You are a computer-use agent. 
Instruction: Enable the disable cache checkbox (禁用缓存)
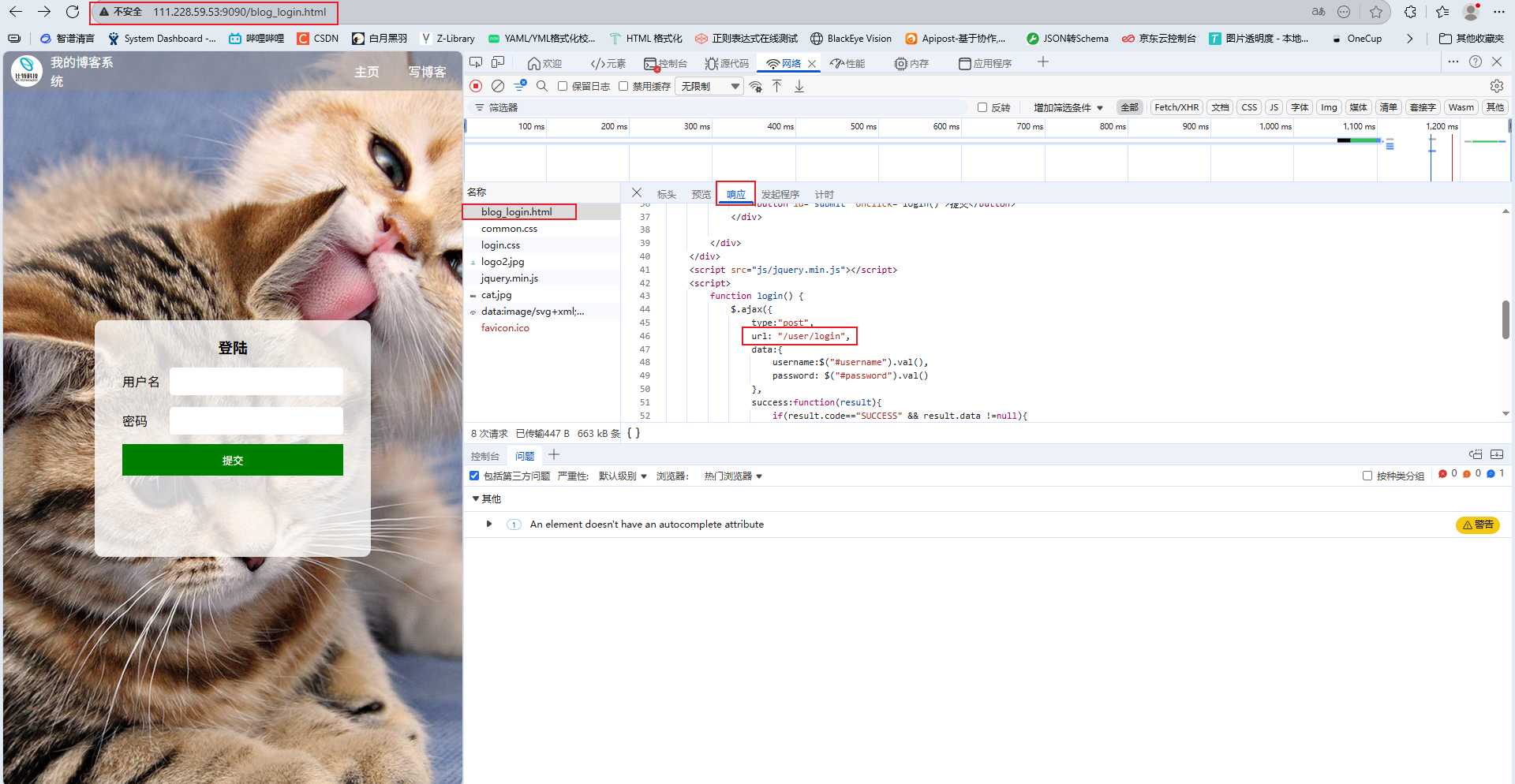click(623, 86)
